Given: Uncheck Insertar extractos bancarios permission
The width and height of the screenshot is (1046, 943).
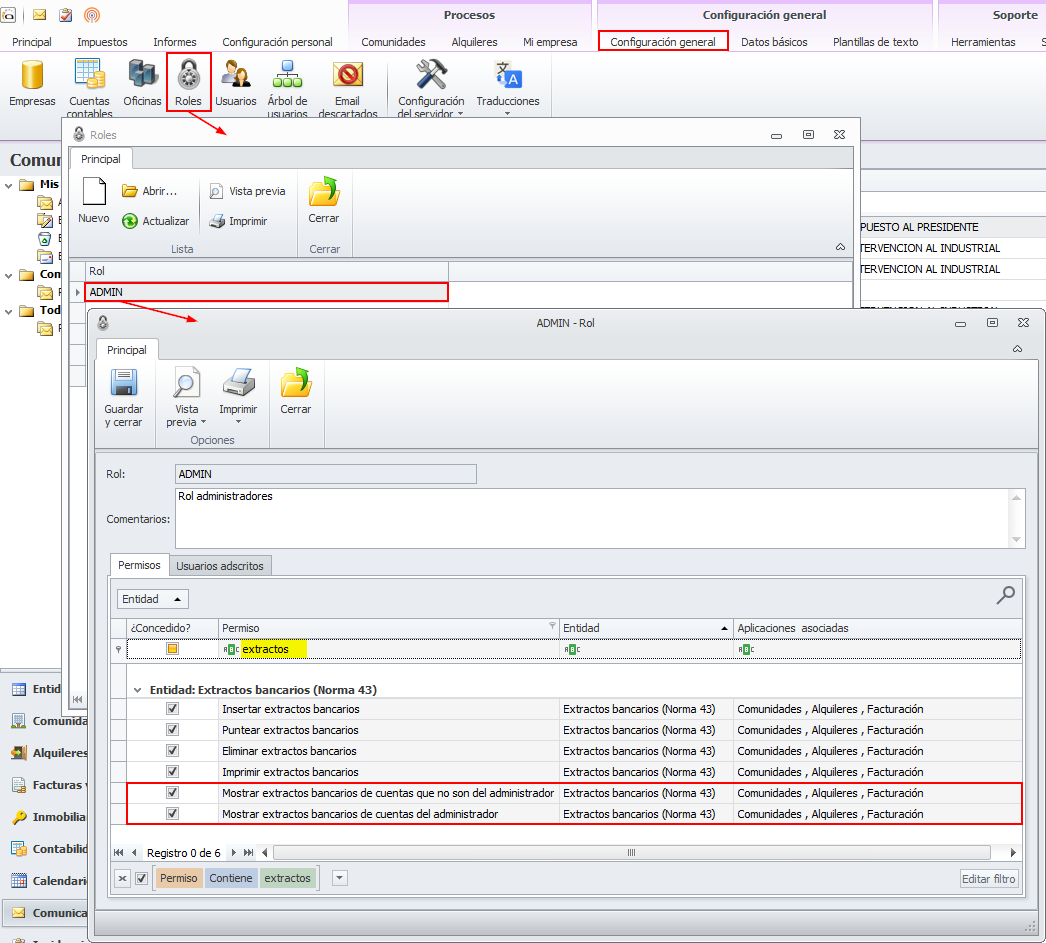Looking at the screenshot, I should tap(172, 709).
